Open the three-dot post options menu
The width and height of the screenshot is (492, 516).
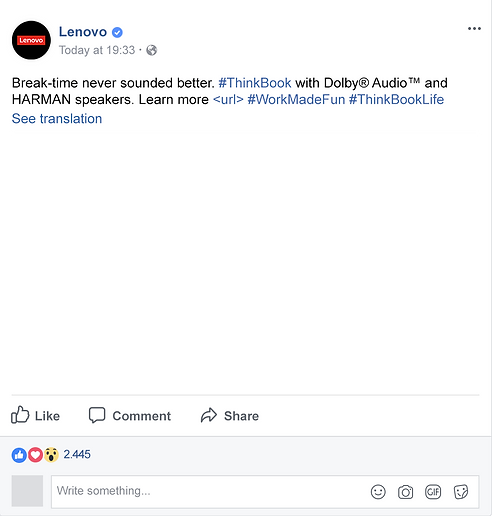(x=474, y=29)
